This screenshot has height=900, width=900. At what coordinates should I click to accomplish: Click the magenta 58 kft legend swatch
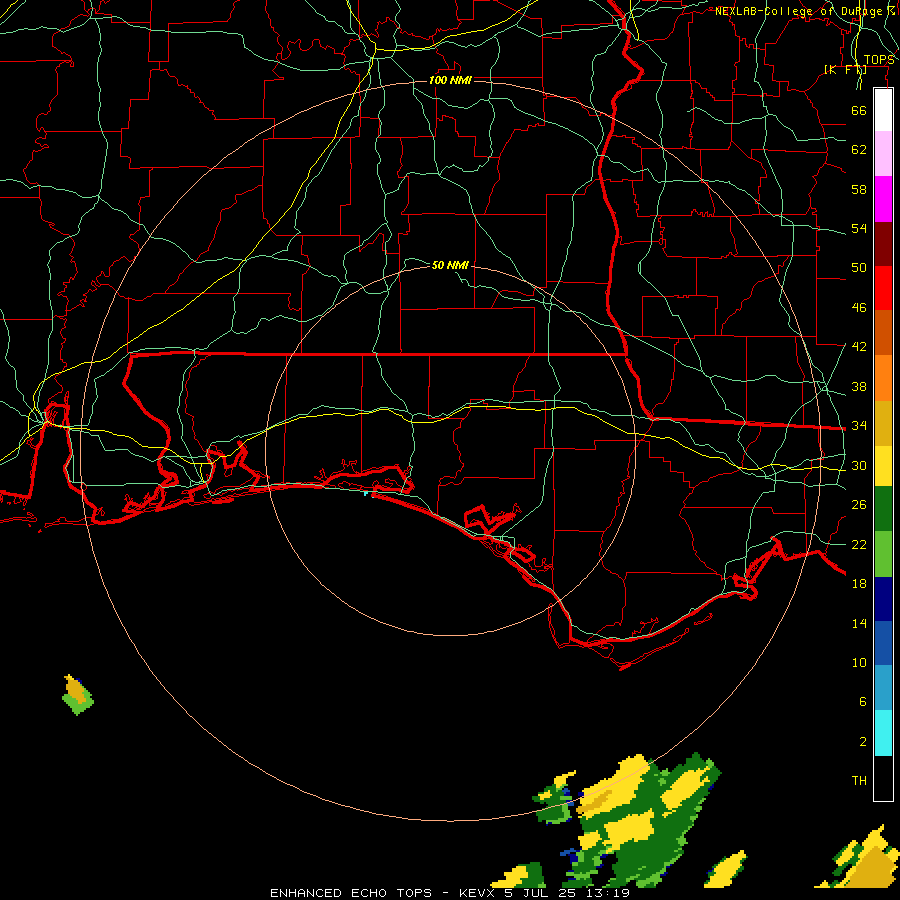pyautogui.click(x=883, y=199)
